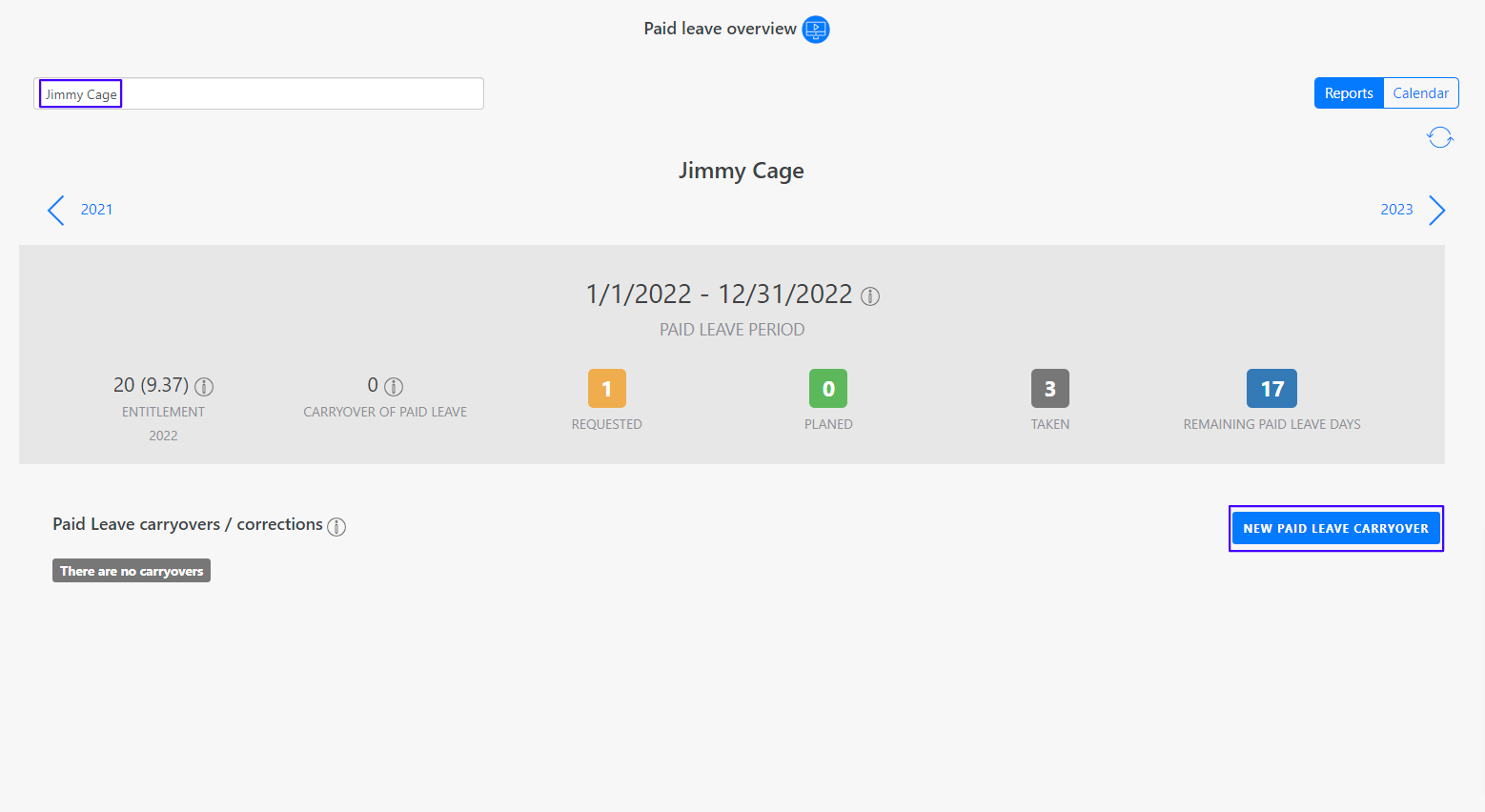Click the right arrow to next year
The width and height of the screenshot is (1485, 812).
click(1436, 211)
